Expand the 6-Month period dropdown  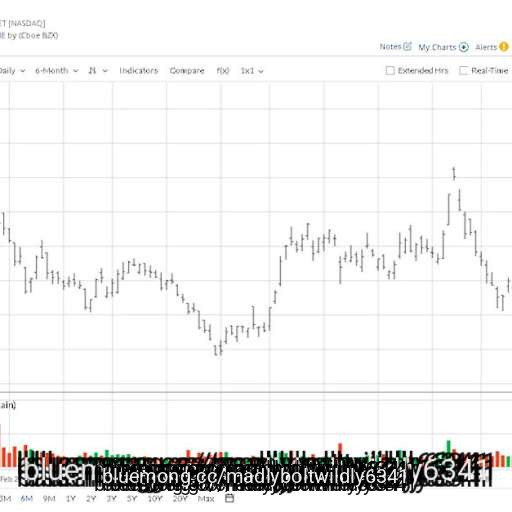tap(57, 71)
